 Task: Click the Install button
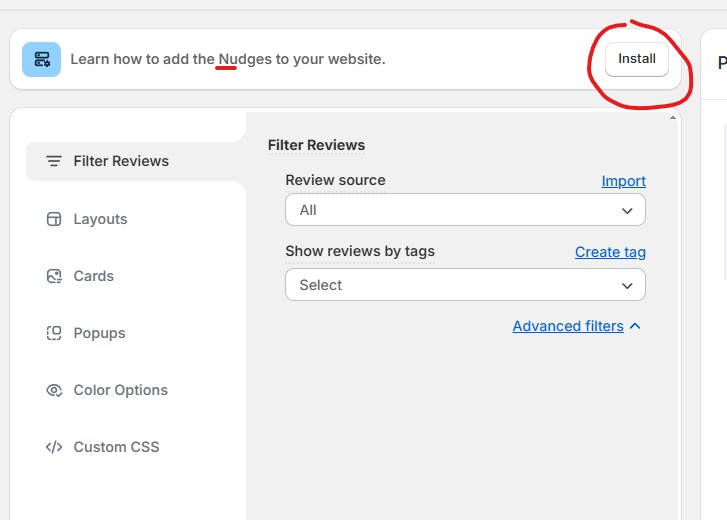point(637,59)
